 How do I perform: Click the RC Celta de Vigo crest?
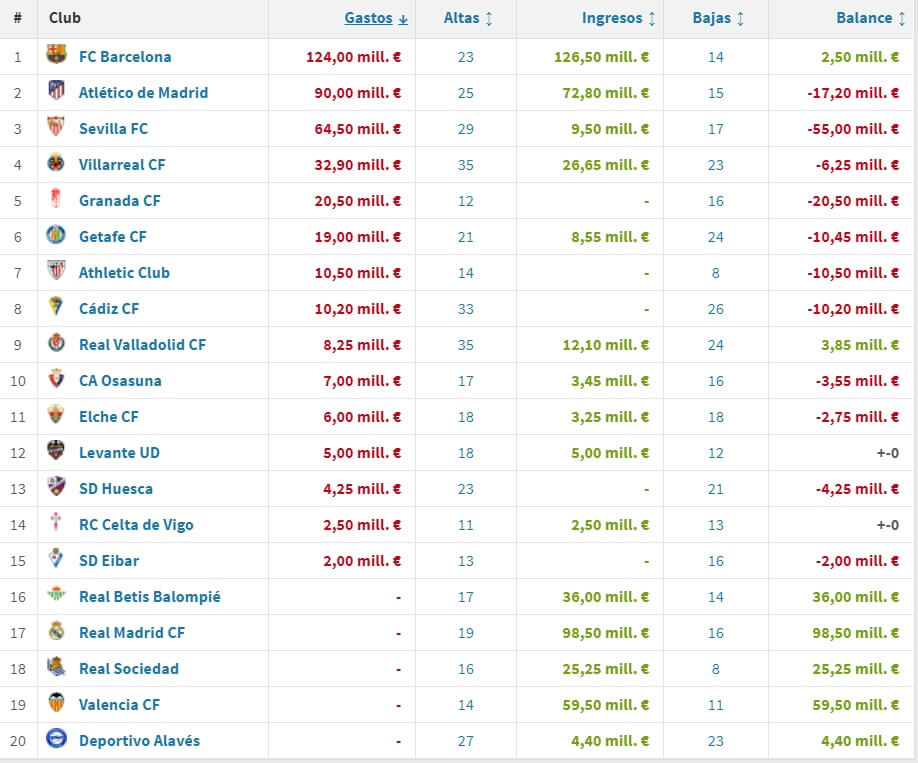(56, 522)
